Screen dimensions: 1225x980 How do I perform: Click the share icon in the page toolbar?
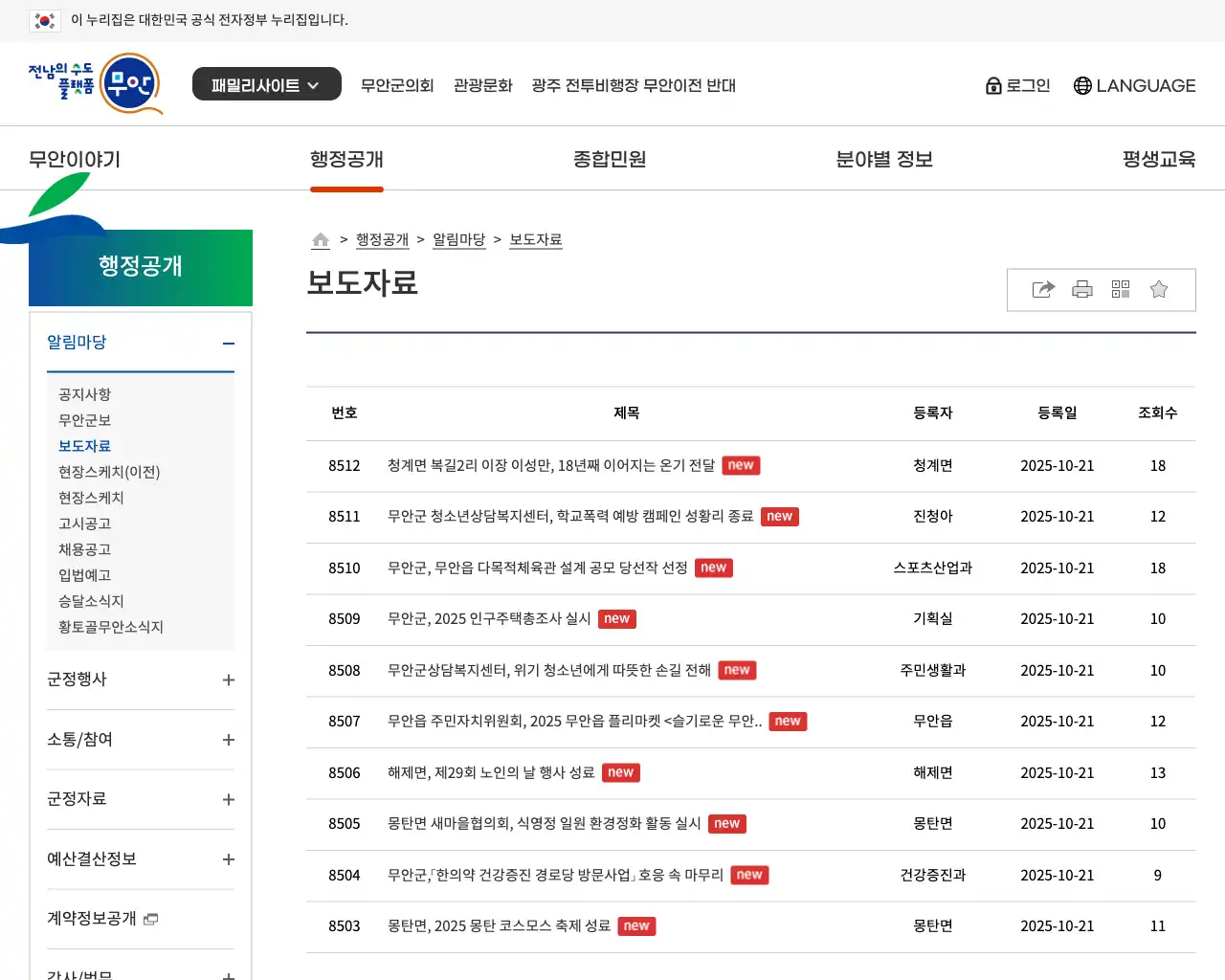1043,290
